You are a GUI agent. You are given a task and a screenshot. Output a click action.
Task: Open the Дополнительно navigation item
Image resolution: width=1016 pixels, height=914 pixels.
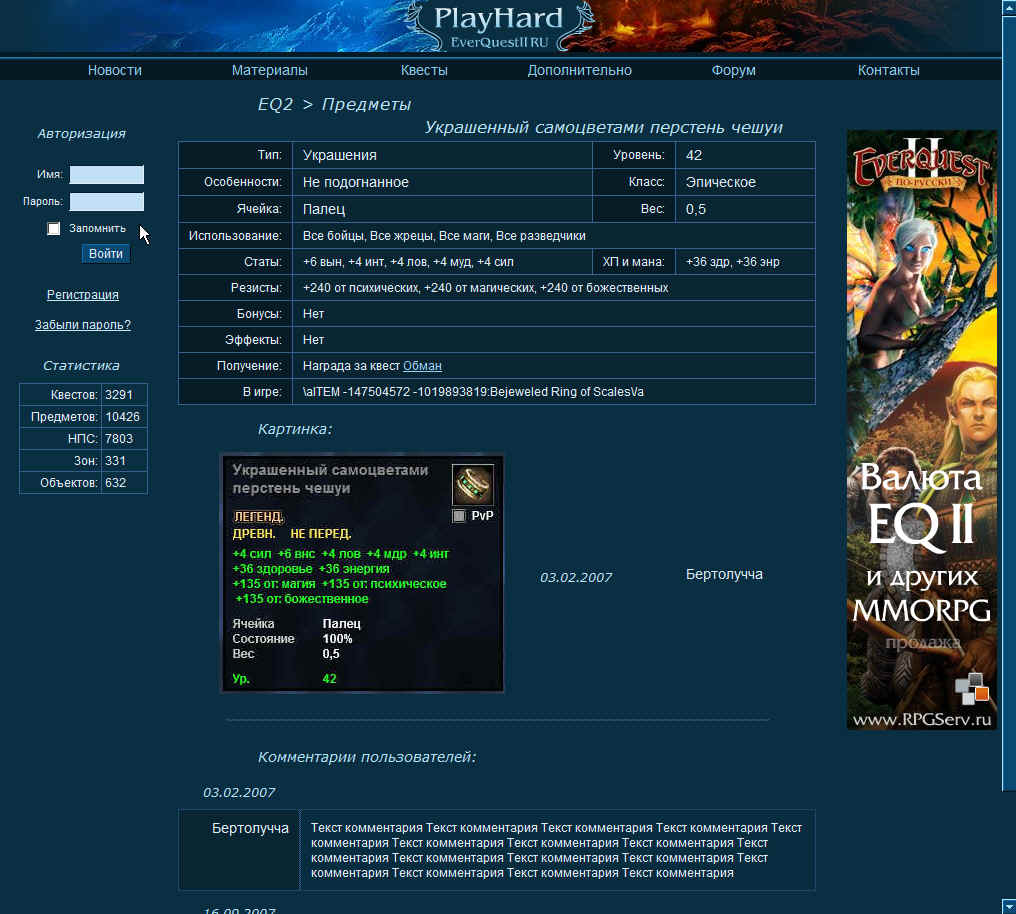coord(578,70)
